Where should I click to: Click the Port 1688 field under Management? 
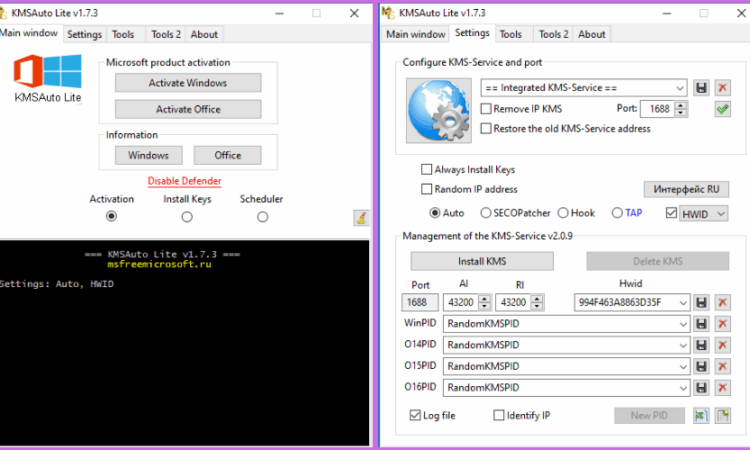pyautogui.click(x=419, y=302)
